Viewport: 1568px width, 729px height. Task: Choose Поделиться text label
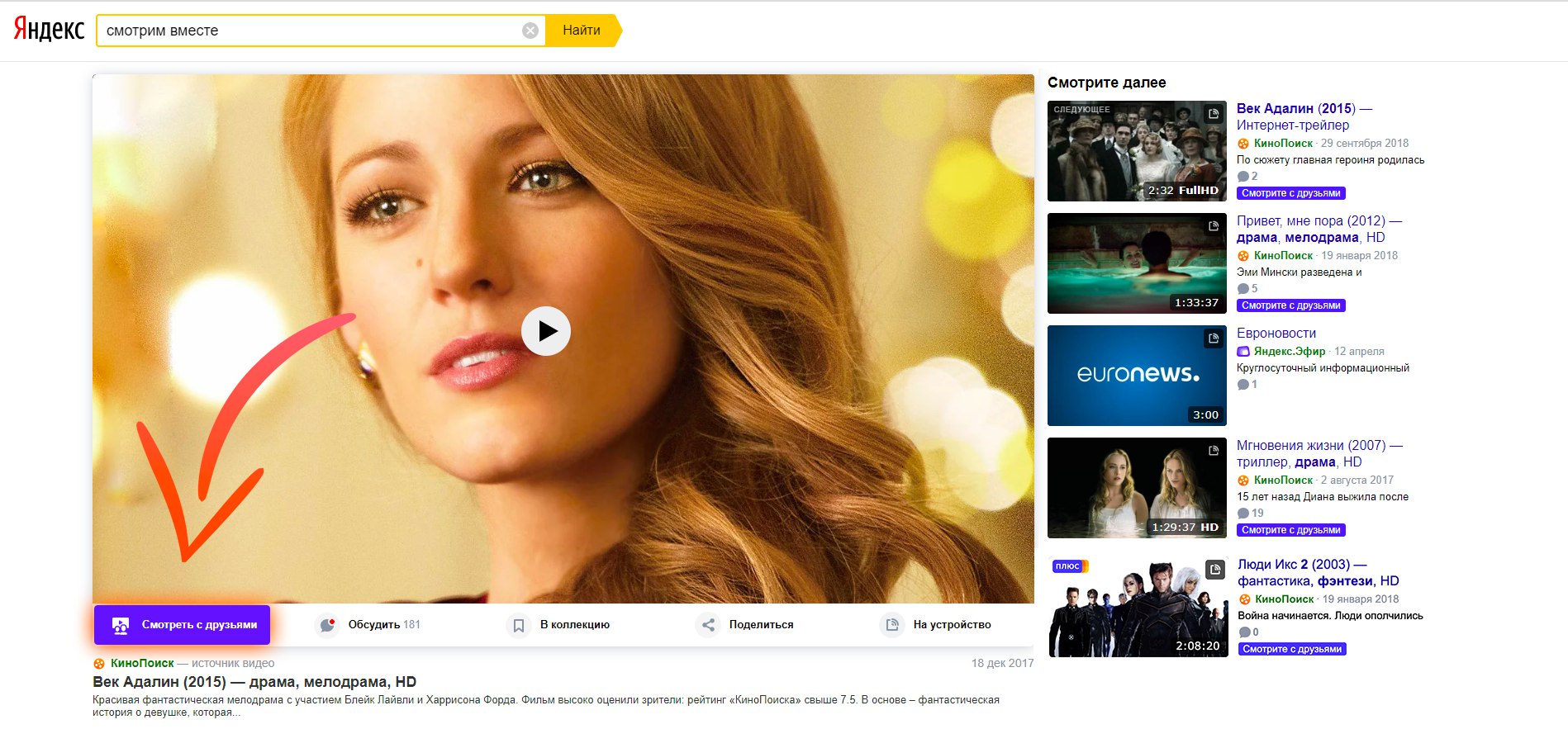(761, 625)
